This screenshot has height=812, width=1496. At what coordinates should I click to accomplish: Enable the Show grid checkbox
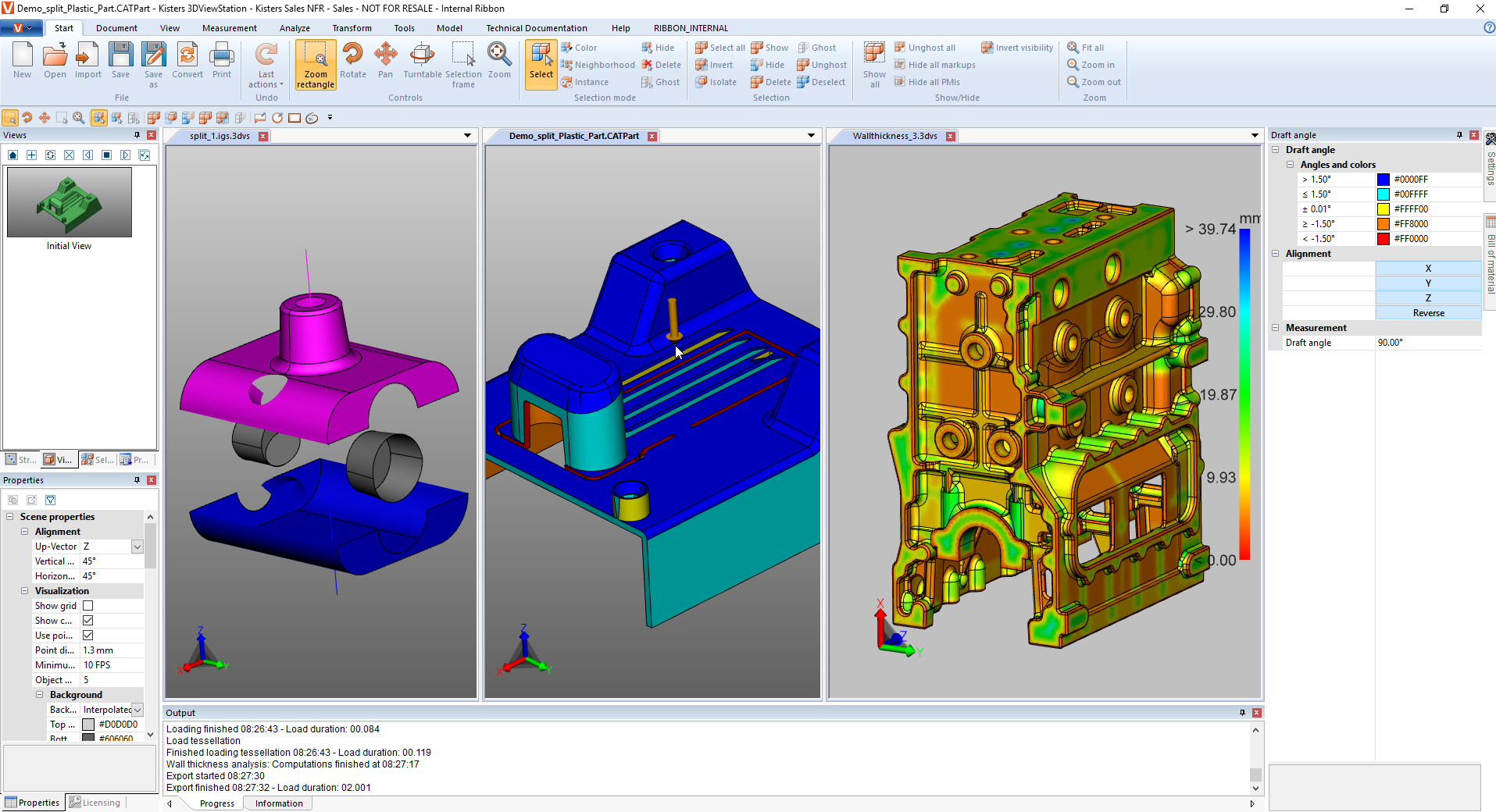pyautogui.click(x=88, y=606)
